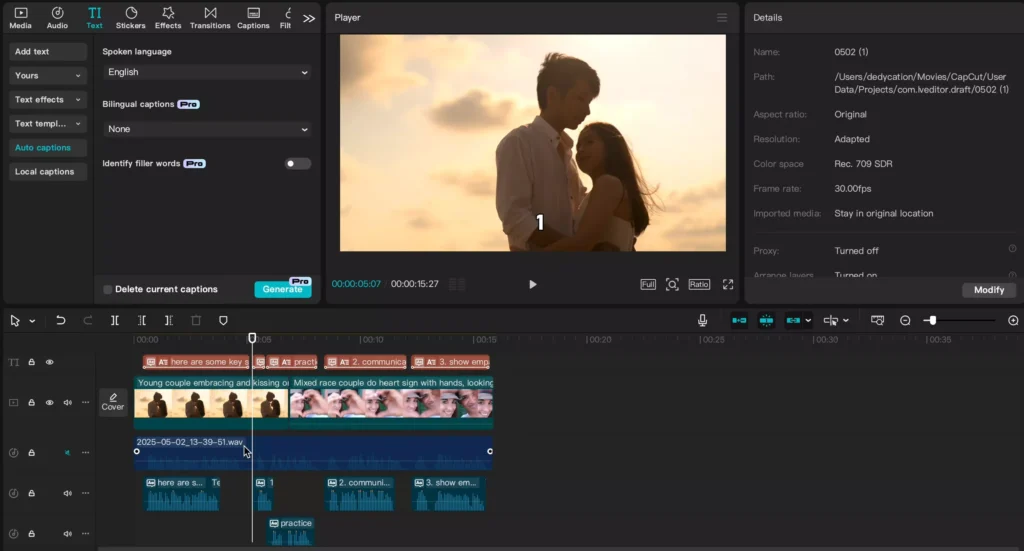
Task: Open the selection tool dropdown arrow
Action: click(x=32, y=321)
